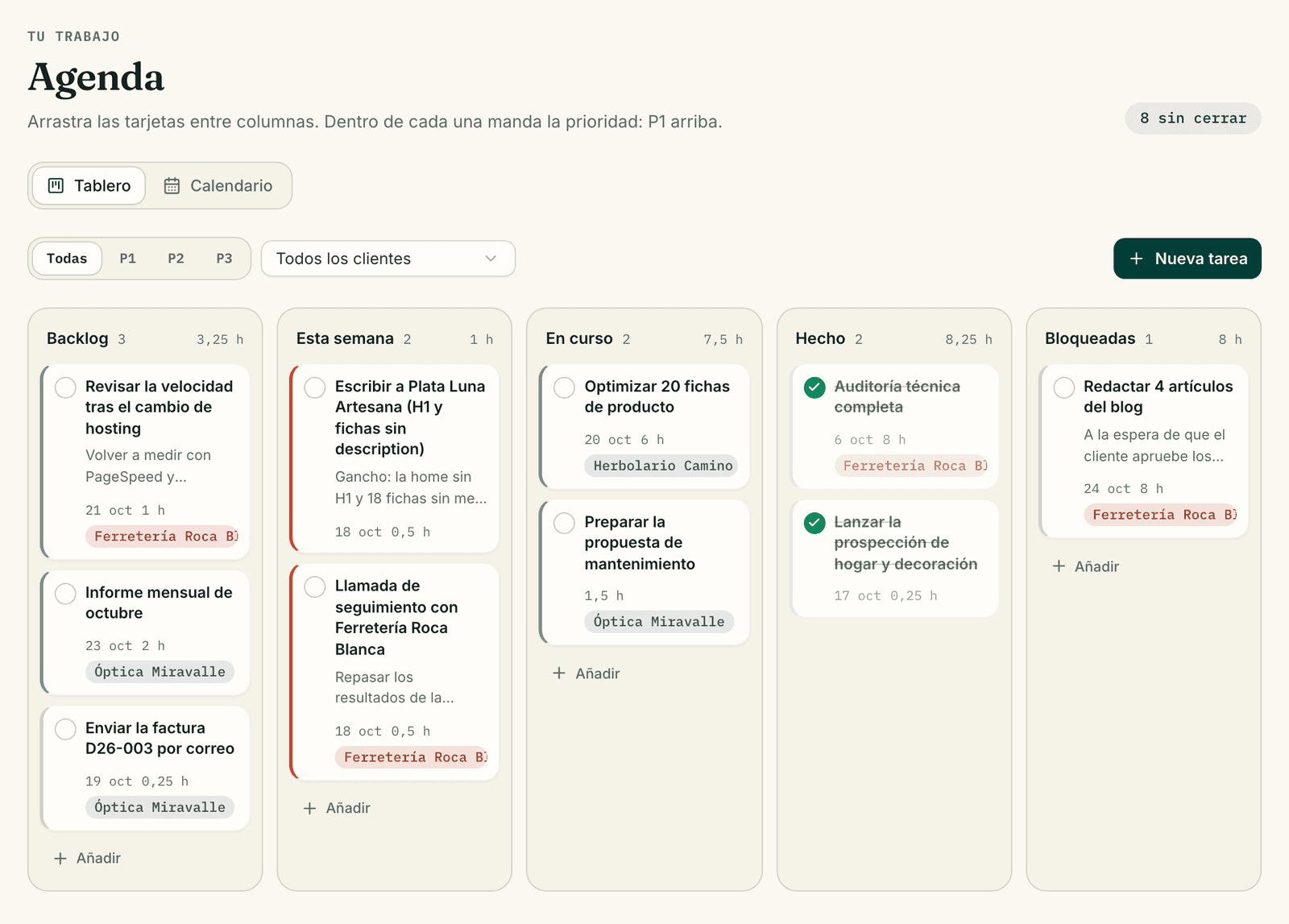The image size is (1289, 924).
Task: Mark 'Llamada de seguimiento' task complete
Action: pyautogui.click(x=315, y=586)
